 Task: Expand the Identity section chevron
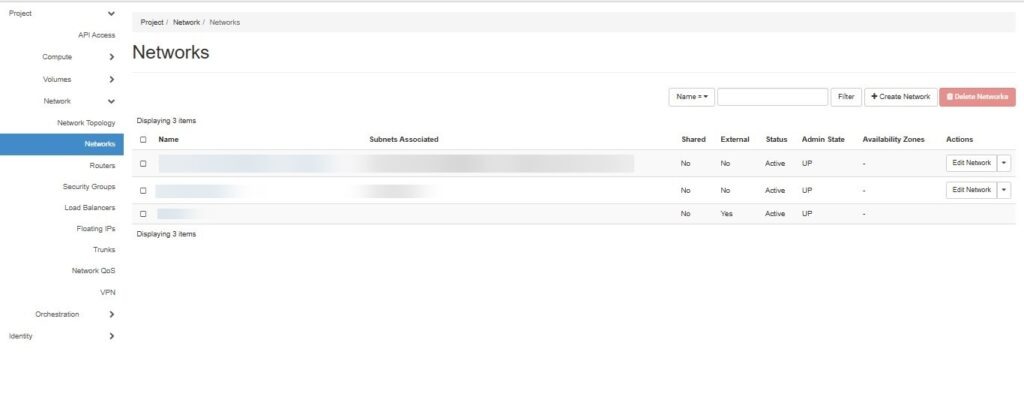(x=112, y=336)
